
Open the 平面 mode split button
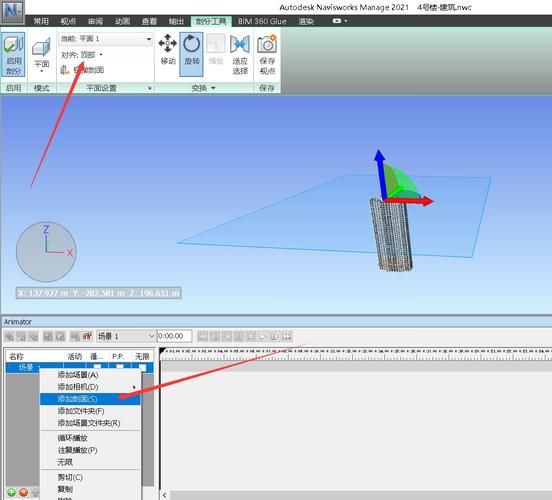(x=41, y=54)
